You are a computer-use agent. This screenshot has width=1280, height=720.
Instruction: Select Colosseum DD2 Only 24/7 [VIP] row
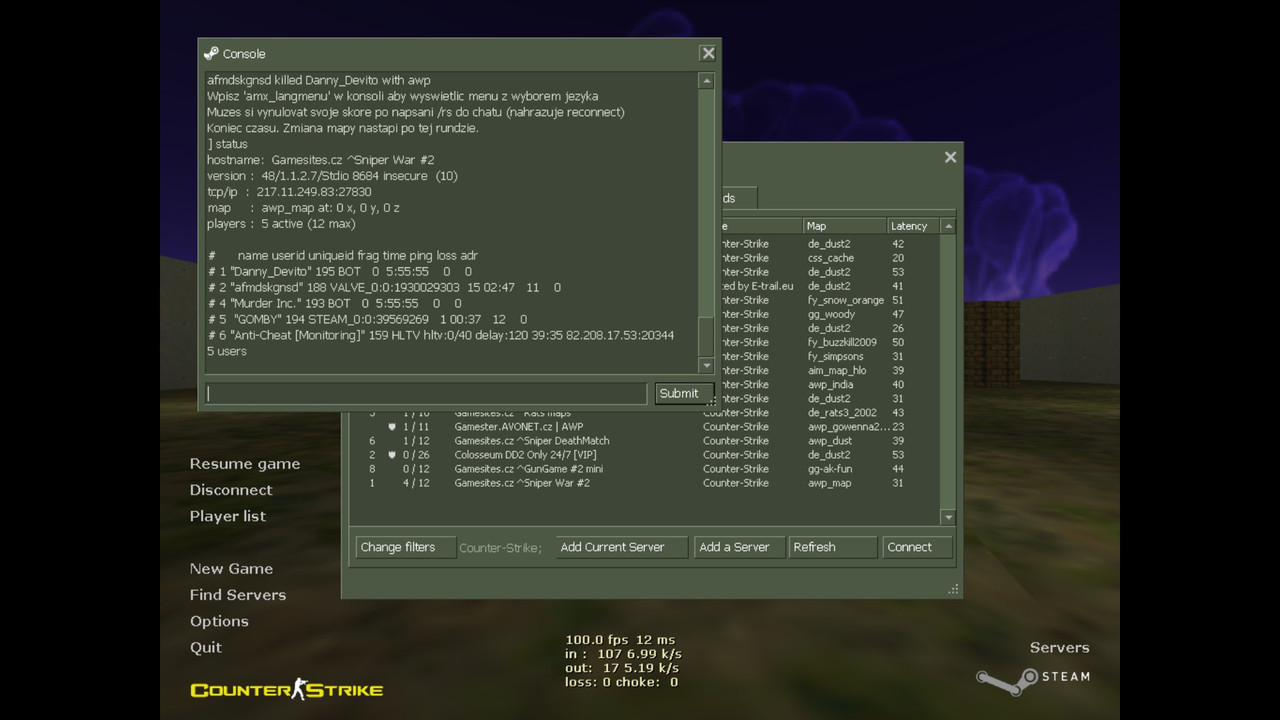click(645, 455)
